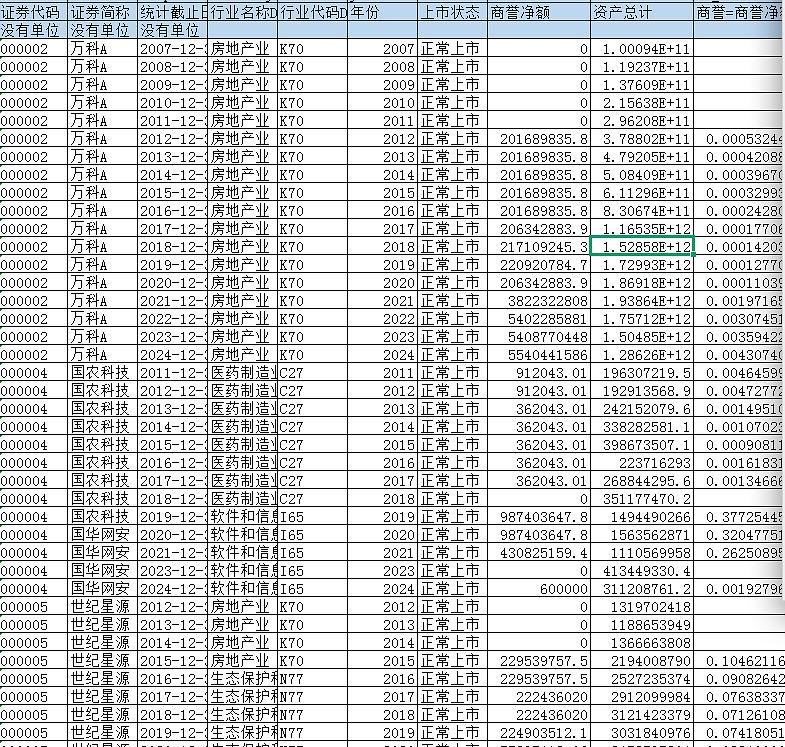
Task: Select 000004 code in 国农科技 2014 row
Action: 34,427
